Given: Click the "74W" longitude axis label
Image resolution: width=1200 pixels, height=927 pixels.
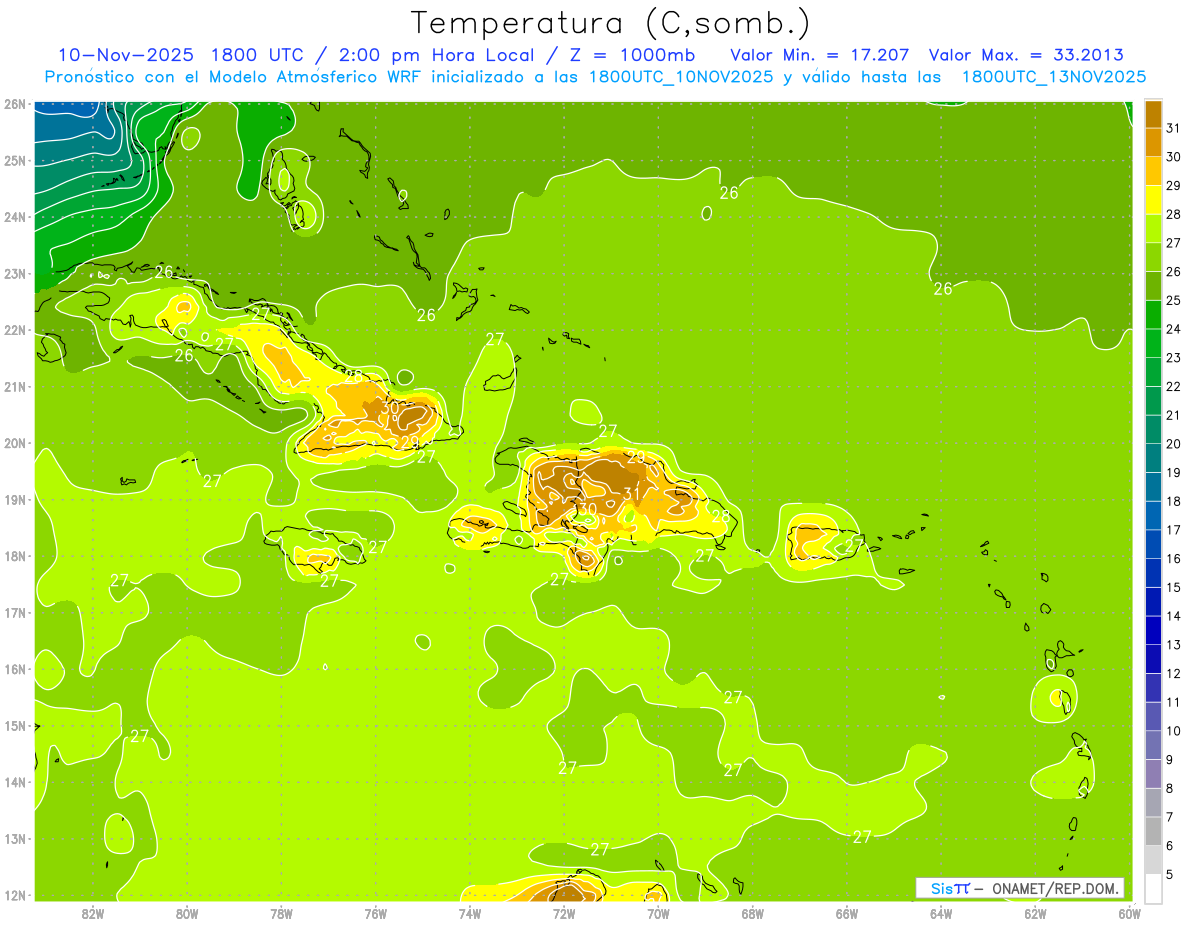Looking at the screenshot, I should [470, 913].
